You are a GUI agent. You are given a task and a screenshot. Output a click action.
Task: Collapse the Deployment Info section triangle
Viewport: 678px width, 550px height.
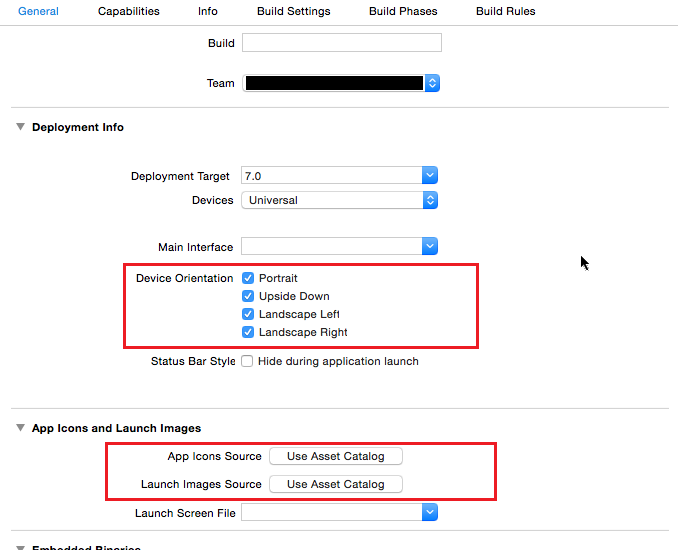point(20,127)
